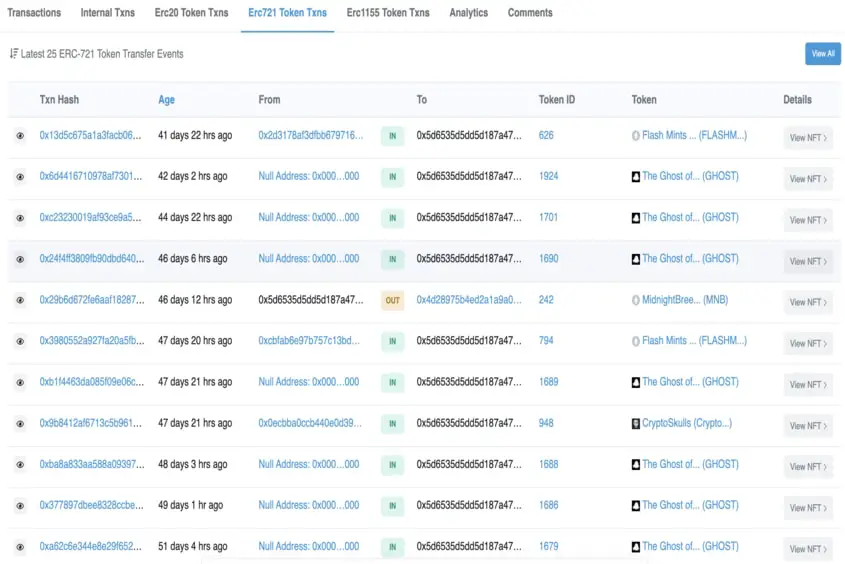845x564 pixels.
Task: Switch to the Transactions tab
Action: tap(34, 12)
